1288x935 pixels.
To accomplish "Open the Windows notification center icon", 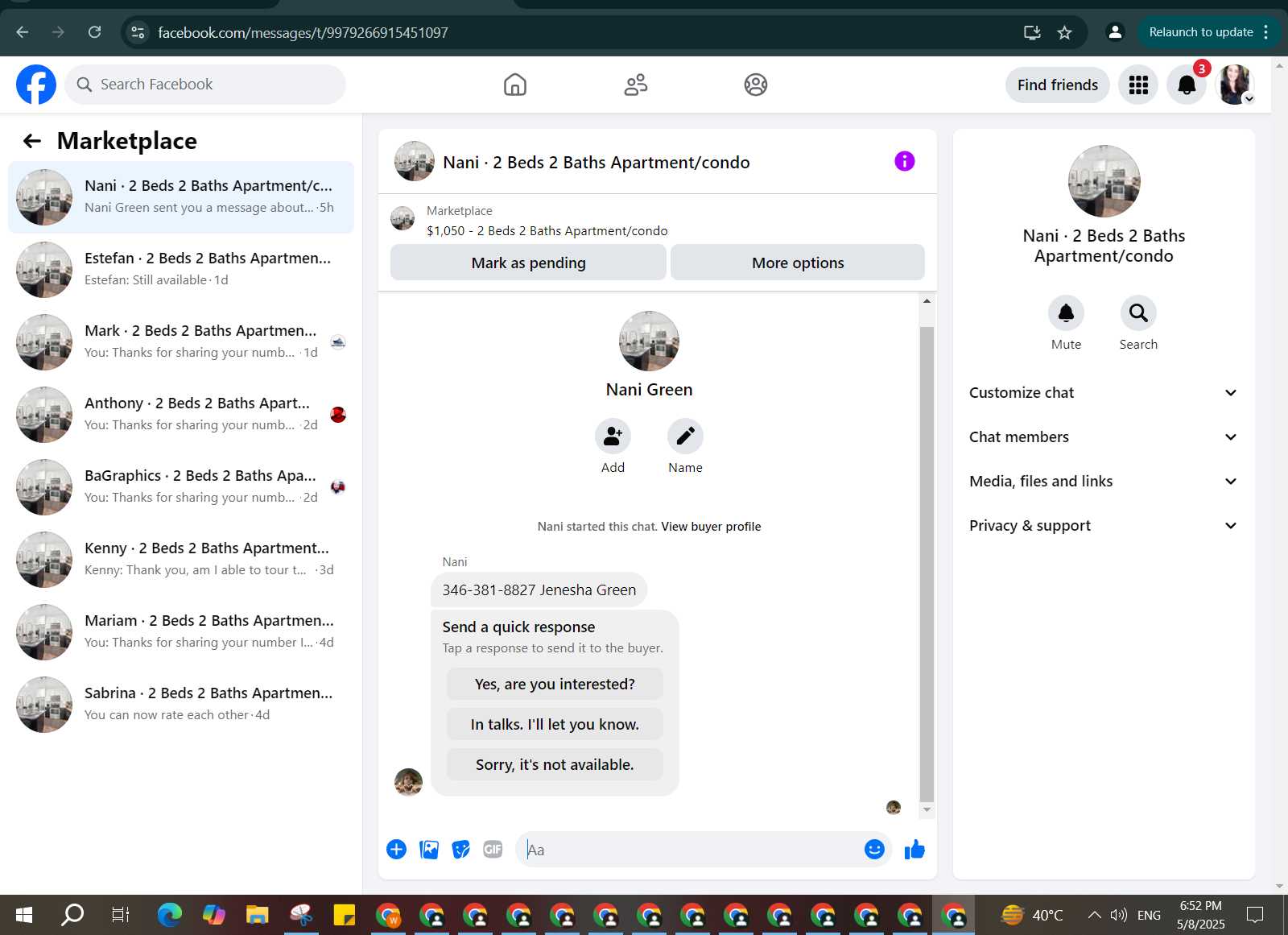I will (1255, 915).
